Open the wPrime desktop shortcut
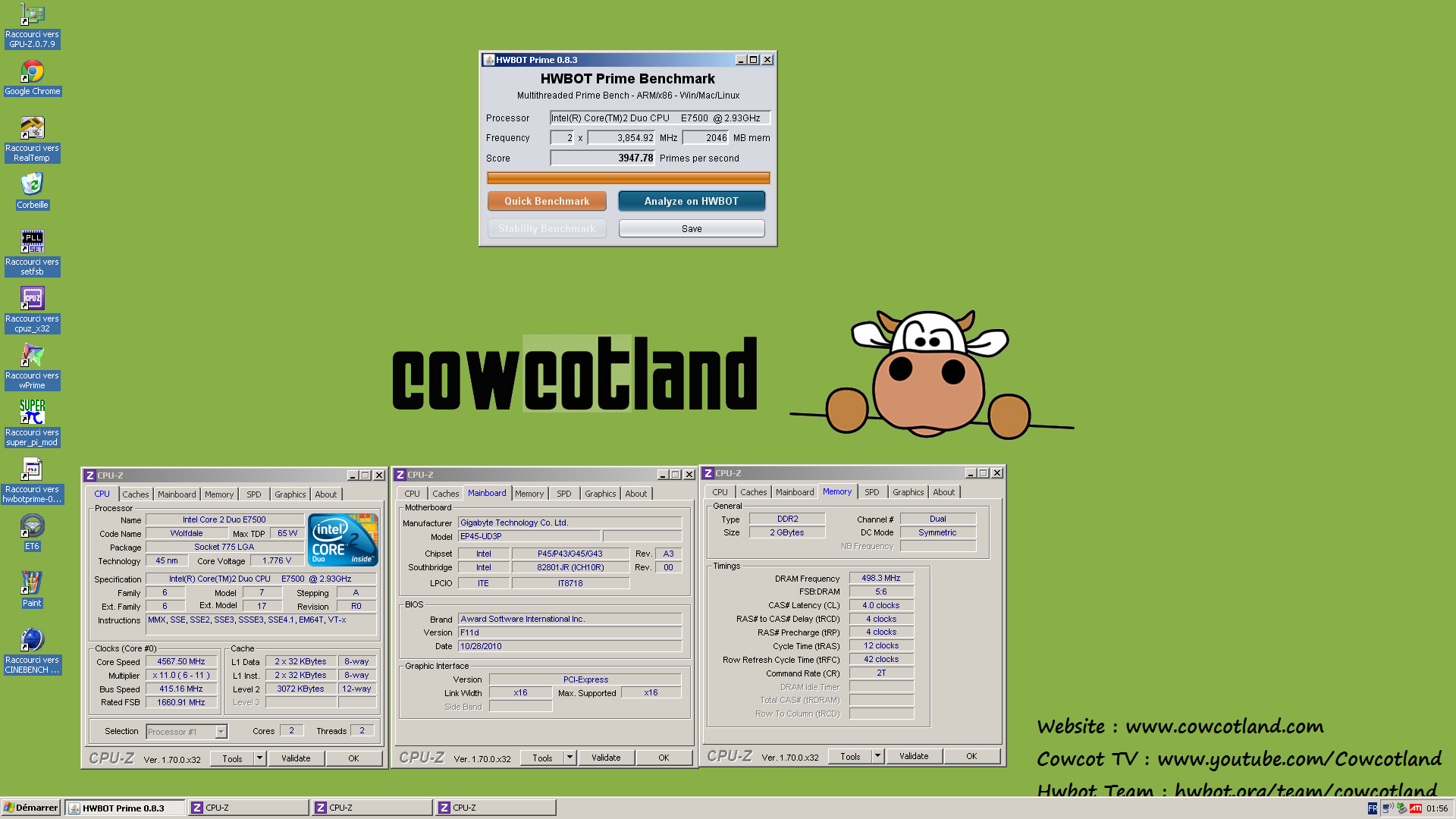The image size is (1456, 819). point(32,367)
